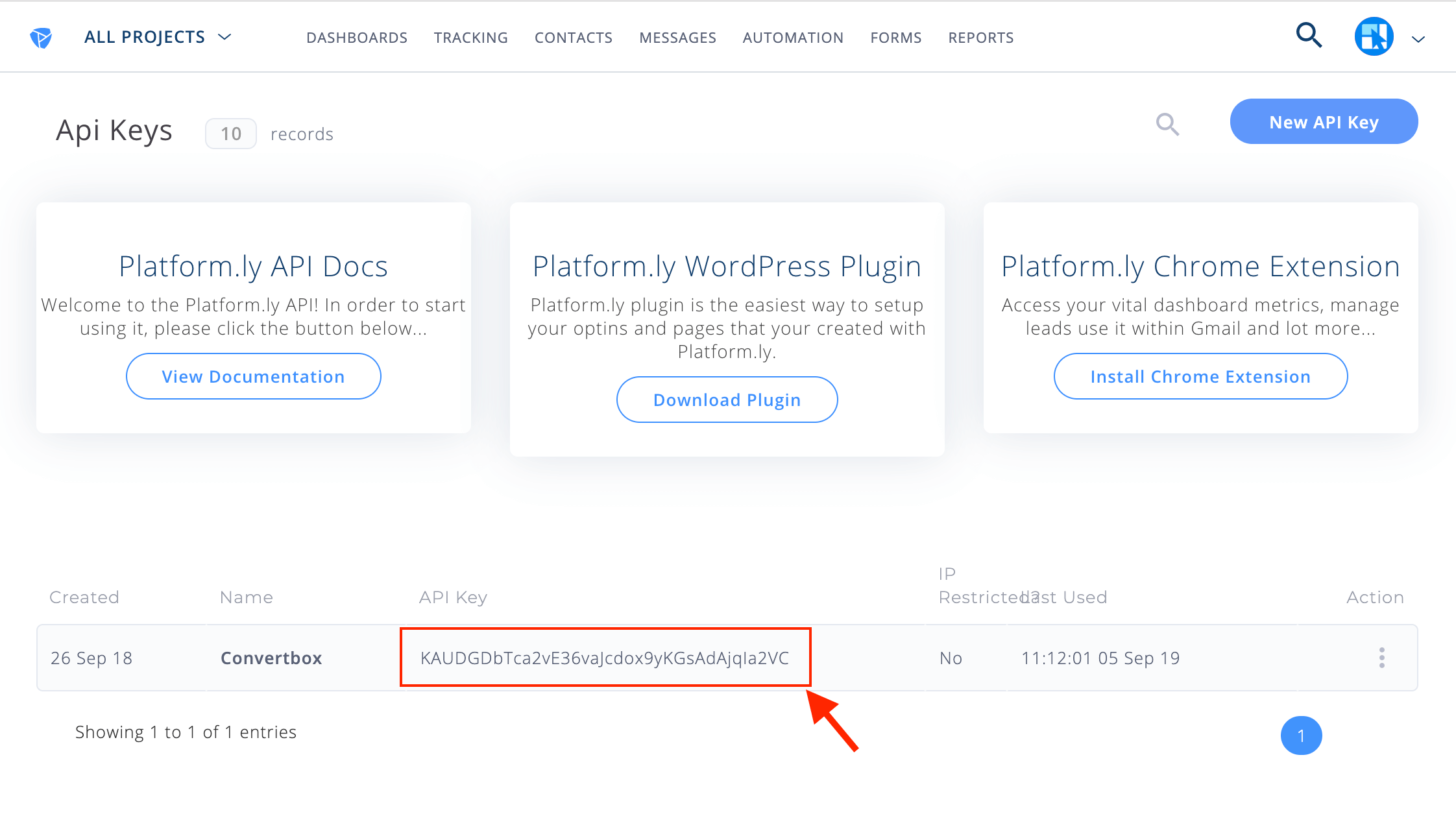
Task: Click the user avatar icon
Action: point(1374,36)
